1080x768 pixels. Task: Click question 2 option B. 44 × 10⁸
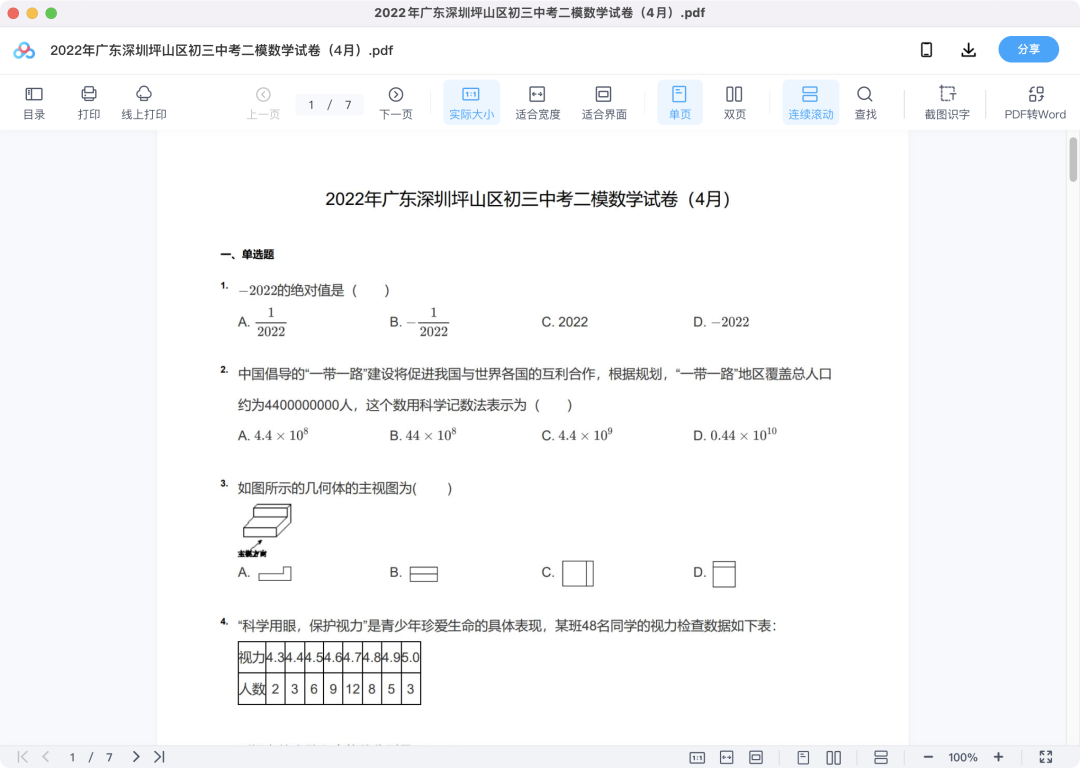(422, 435)
